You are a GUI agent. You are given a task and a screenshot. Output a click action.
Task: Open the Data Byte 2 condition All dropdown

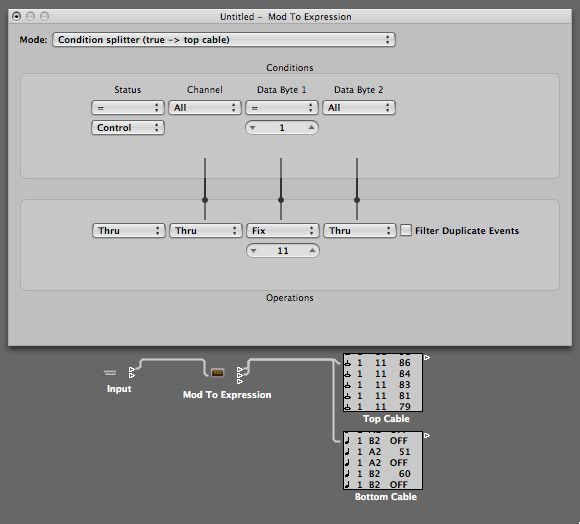[x=358, y=108]
